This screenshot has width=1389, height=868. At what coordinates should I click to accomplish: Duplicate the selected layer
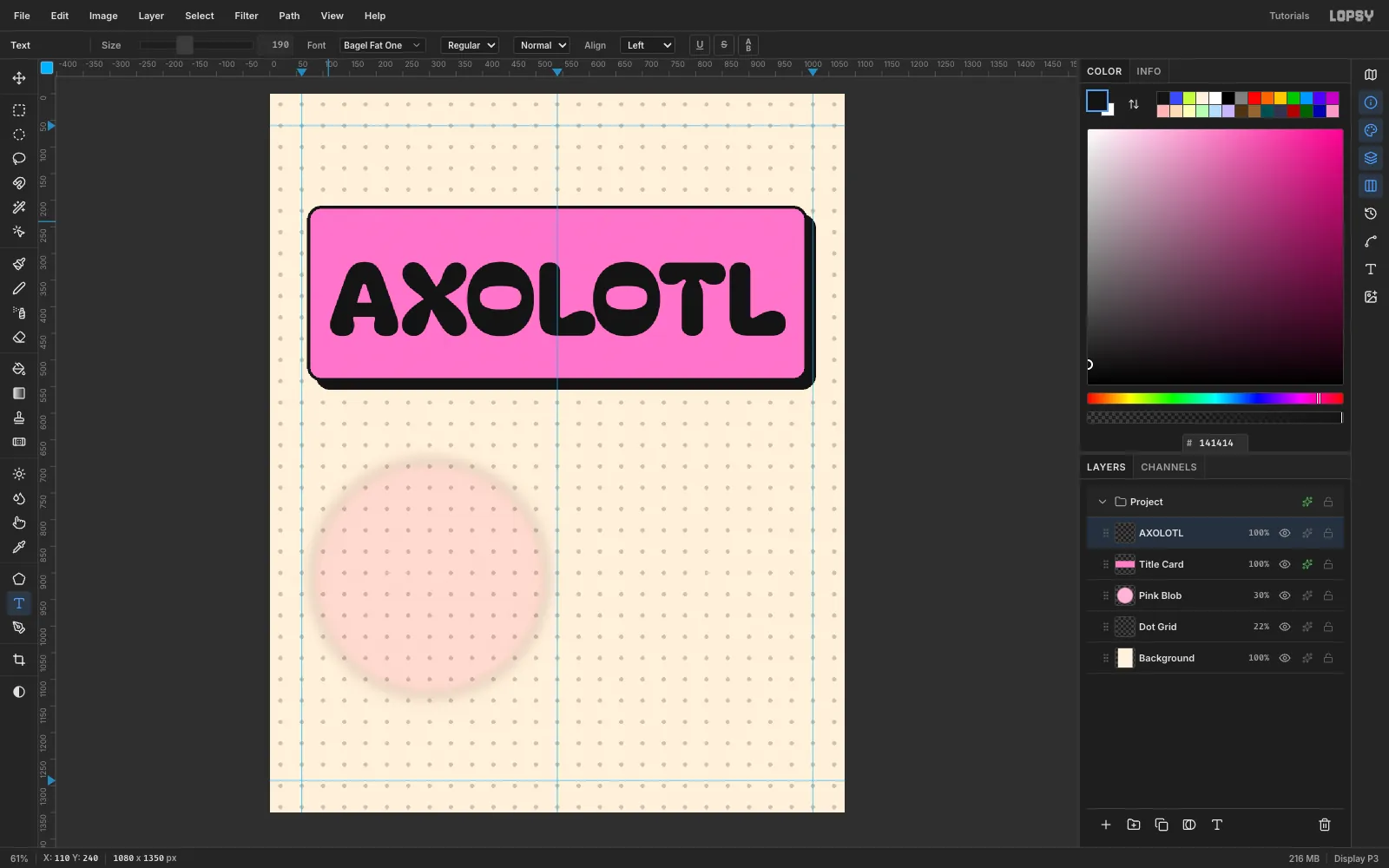tap(1162, 825)
